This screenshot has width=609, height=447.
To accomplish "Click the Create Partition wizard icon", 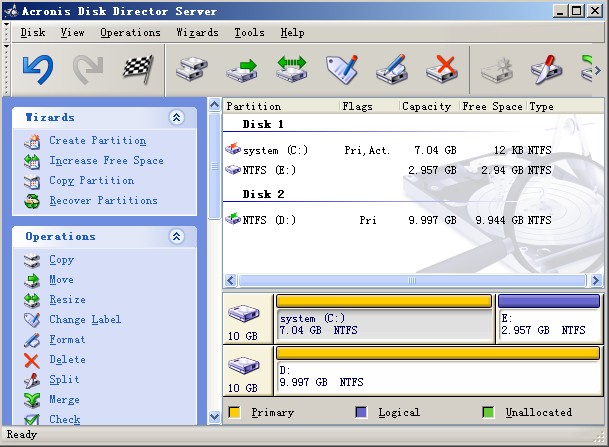I will [32, 141].
